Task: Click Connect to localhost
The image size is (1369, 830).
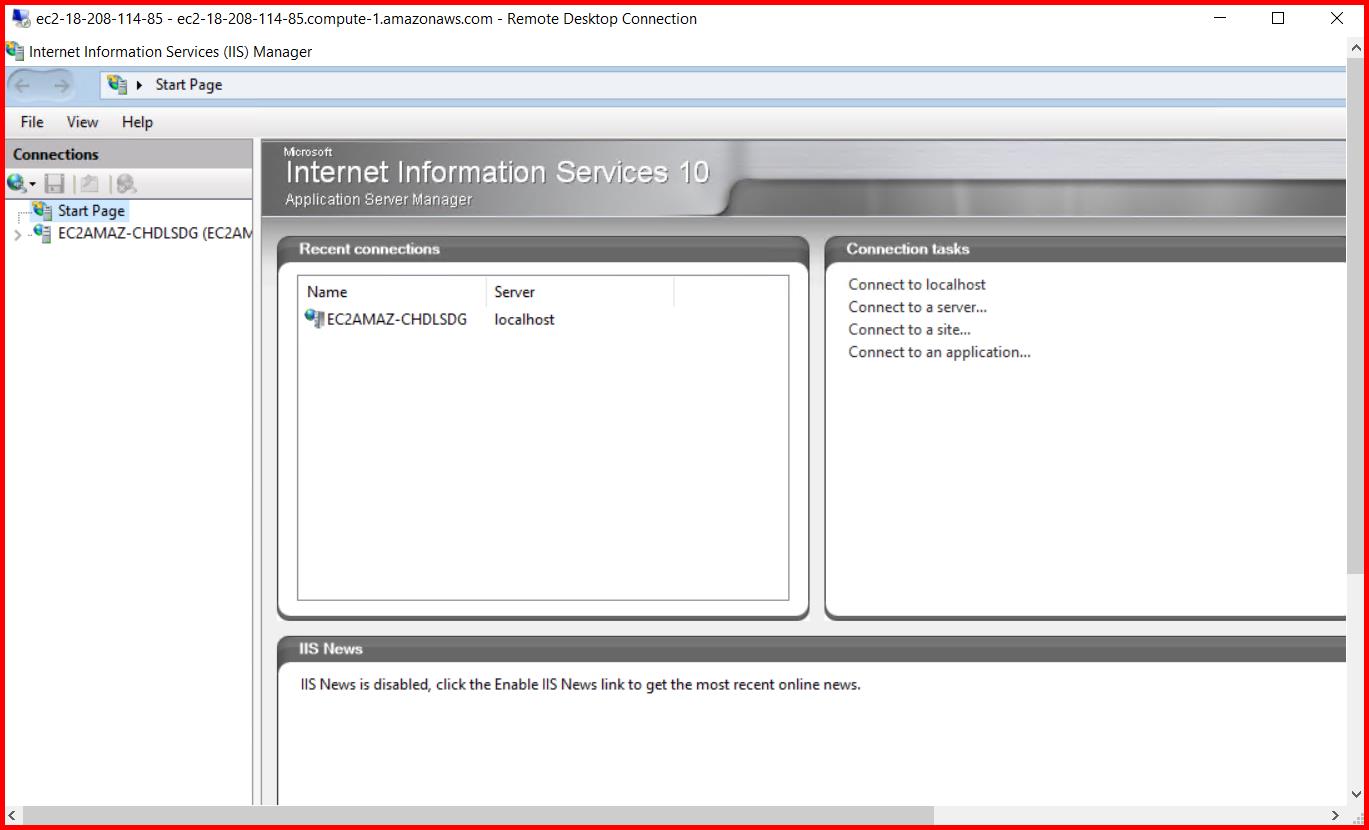Action: click(916, 284)
